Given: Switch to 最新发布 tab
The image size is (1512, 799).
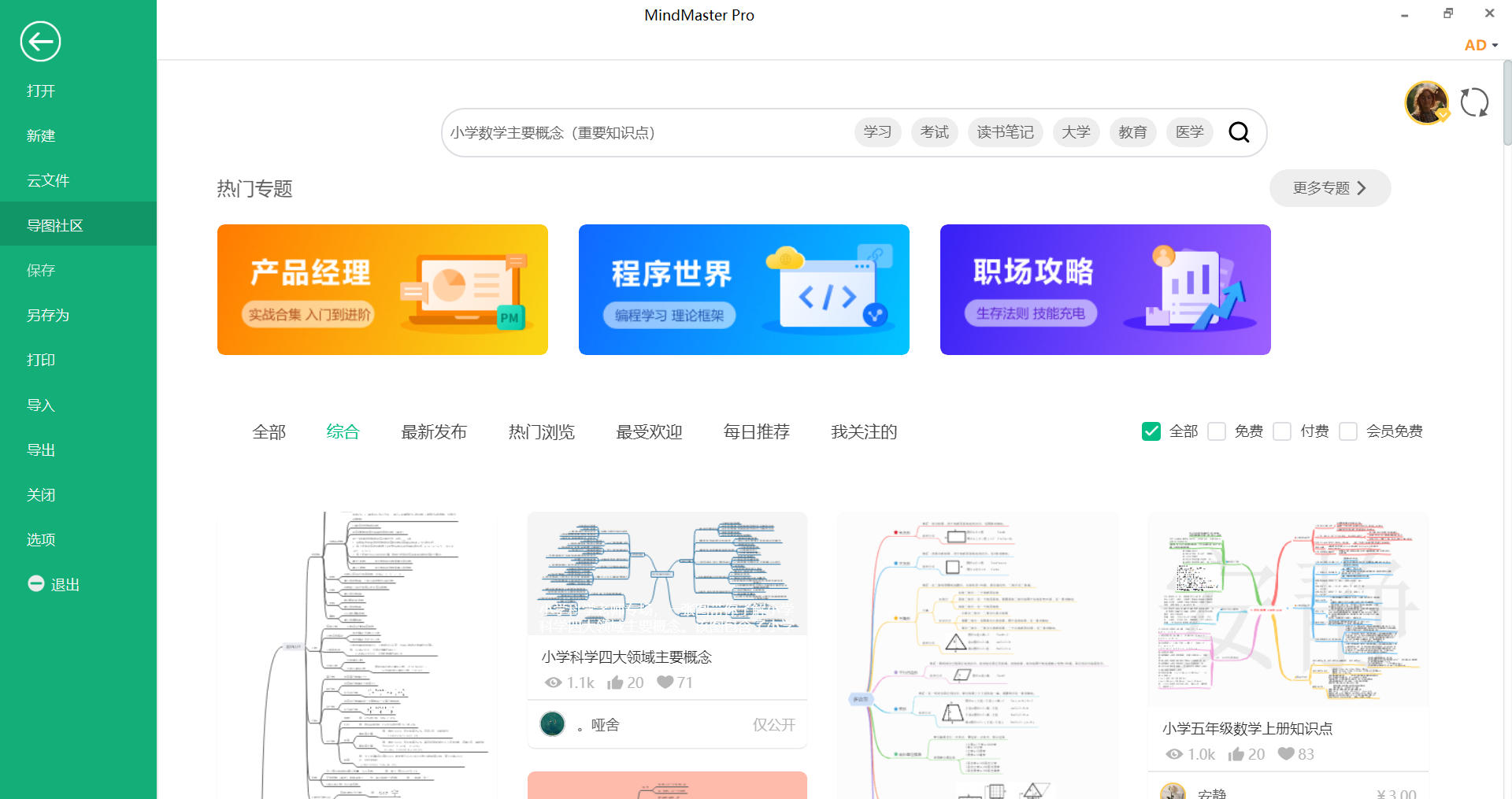Looking at the screenshot, I should click(x=434, y=431).
